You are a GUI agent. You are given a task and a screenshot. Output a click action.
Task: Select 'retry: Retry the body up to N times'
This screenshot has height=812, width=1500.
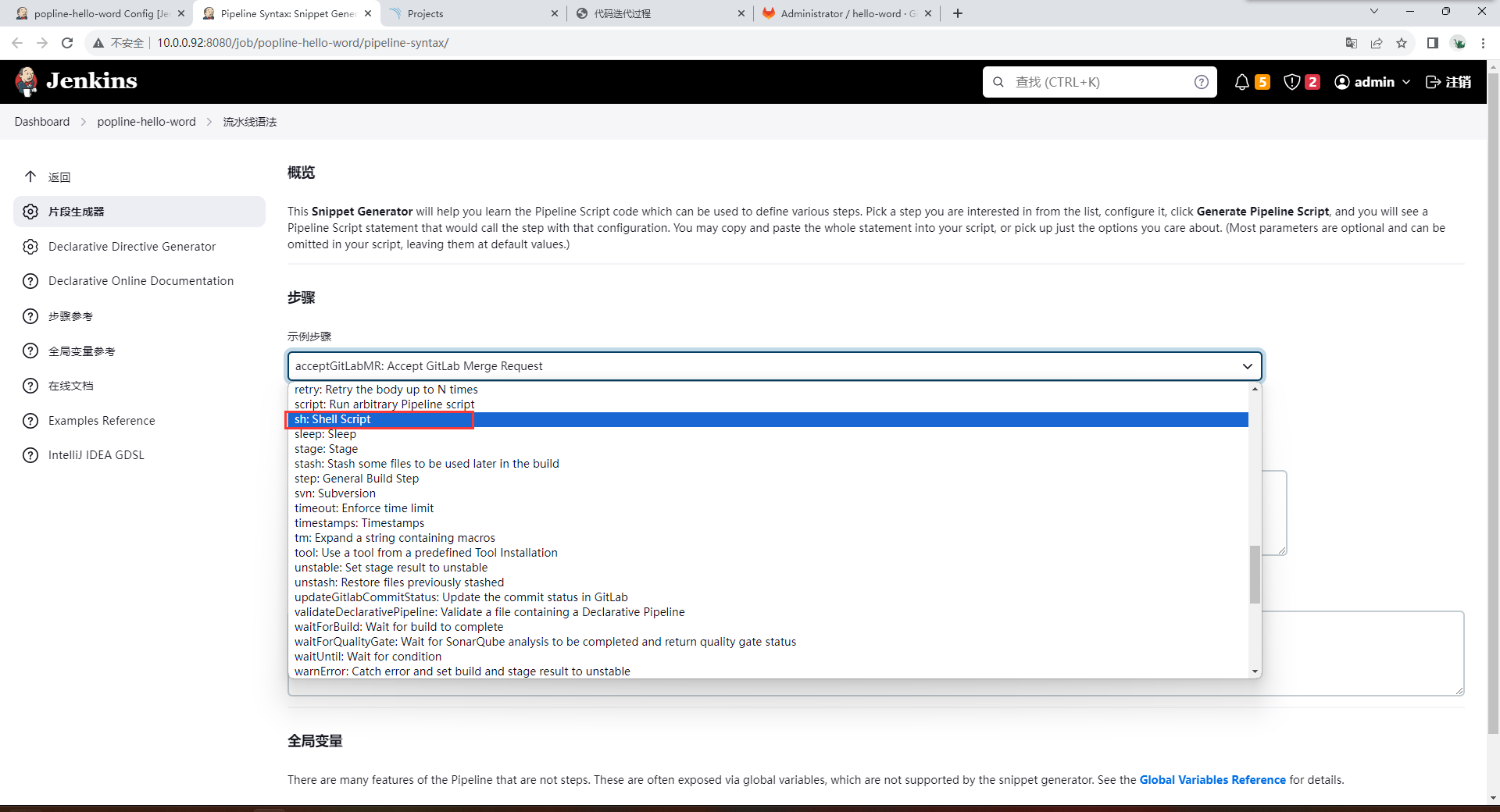click(768, 390)
